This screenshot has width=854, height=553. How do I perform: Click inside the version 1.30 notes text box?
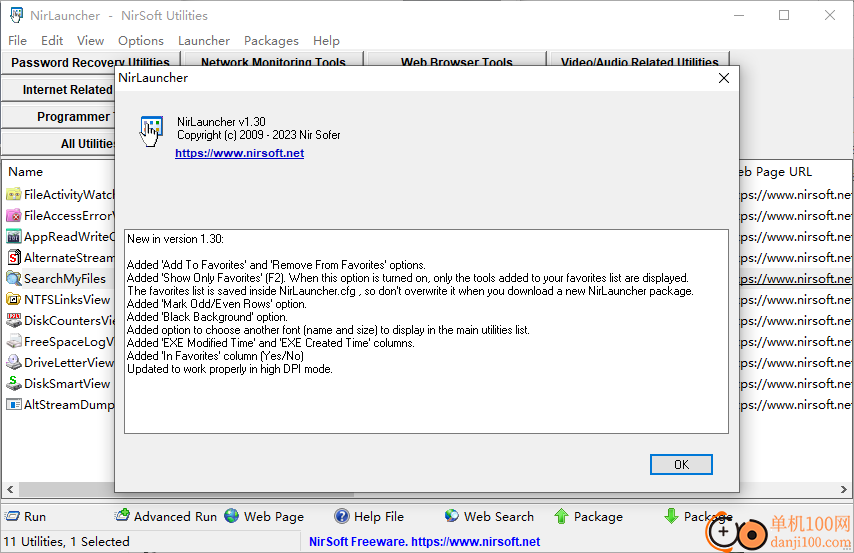click(x=426, y=331)
